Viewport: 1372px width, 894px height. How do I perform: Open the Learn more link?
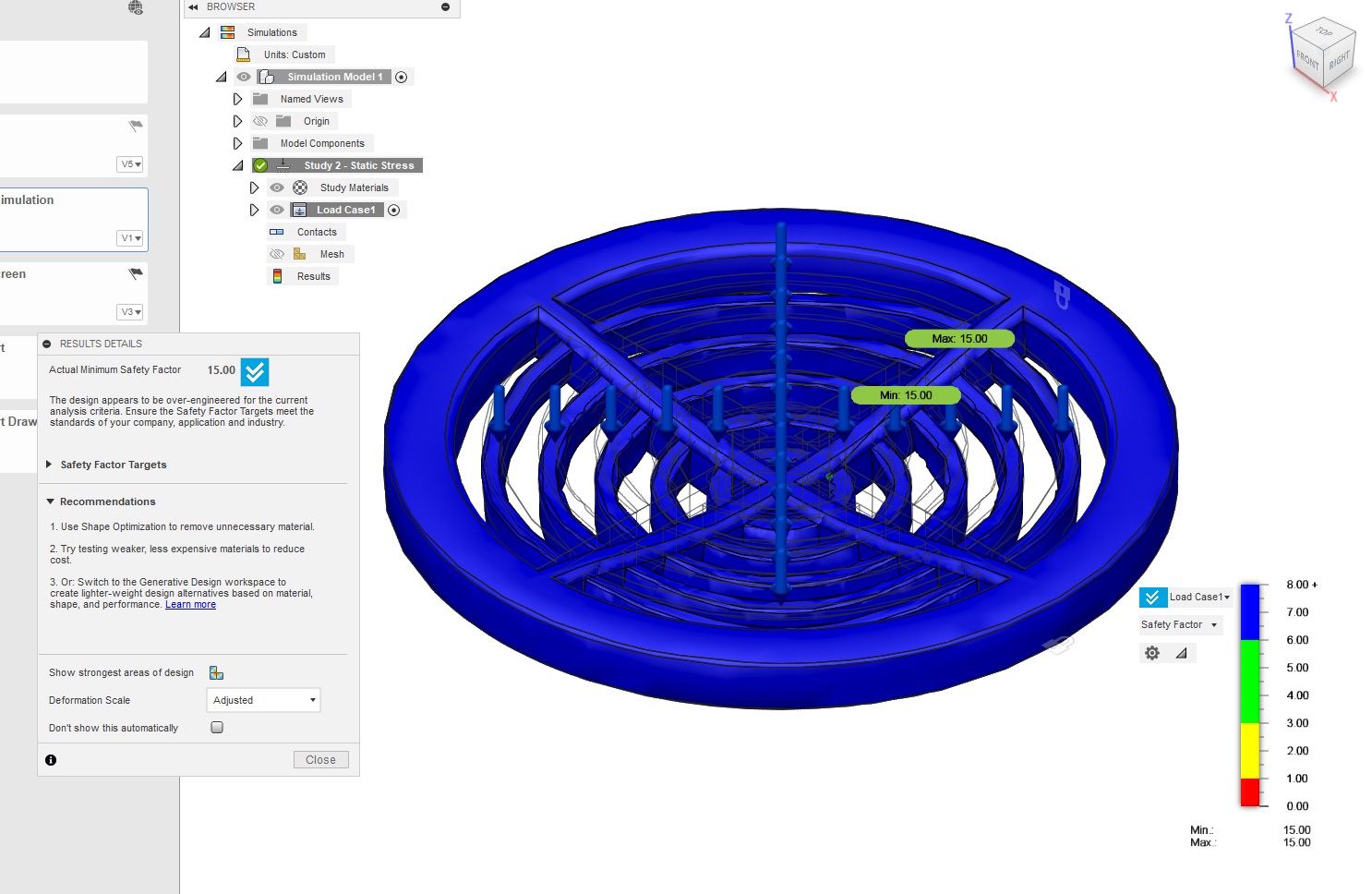[190, 605]
